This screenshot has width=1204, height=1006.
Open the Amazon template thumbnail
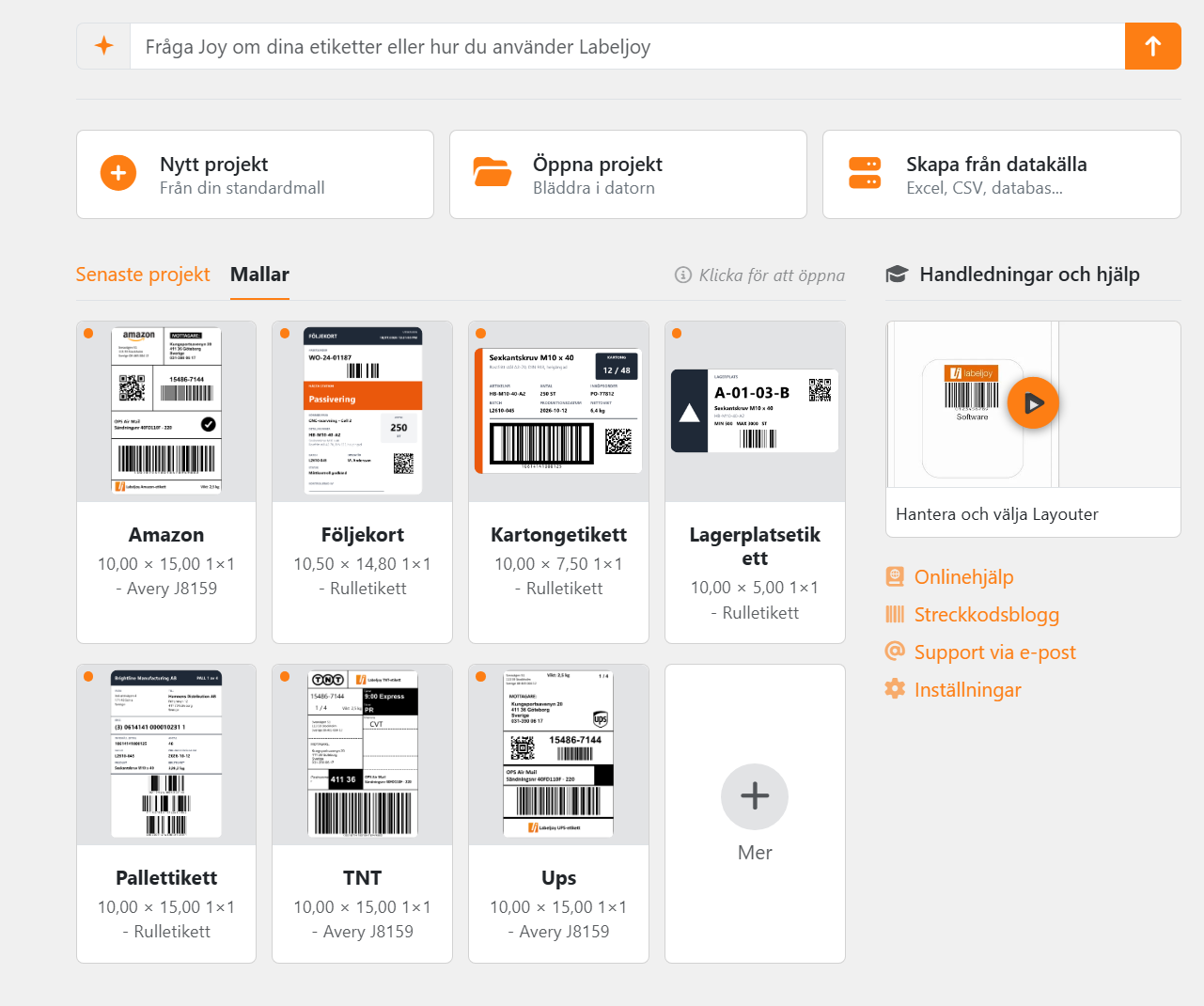pyautogui.click(x=166, y=411)
